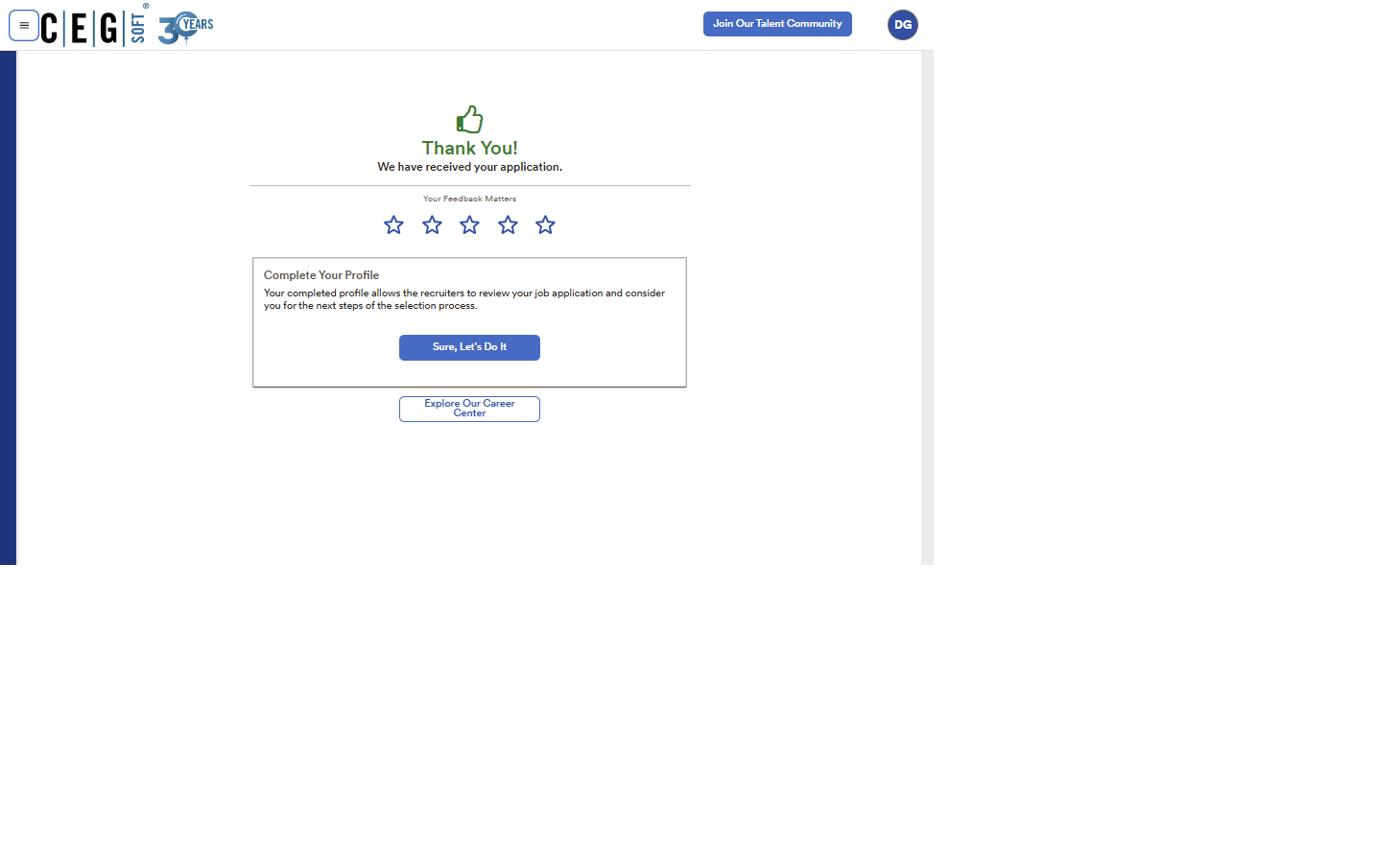This screenshot has width=1400, height=847.
Task: Rate five stars in feedback
Action: coord(545,225)
